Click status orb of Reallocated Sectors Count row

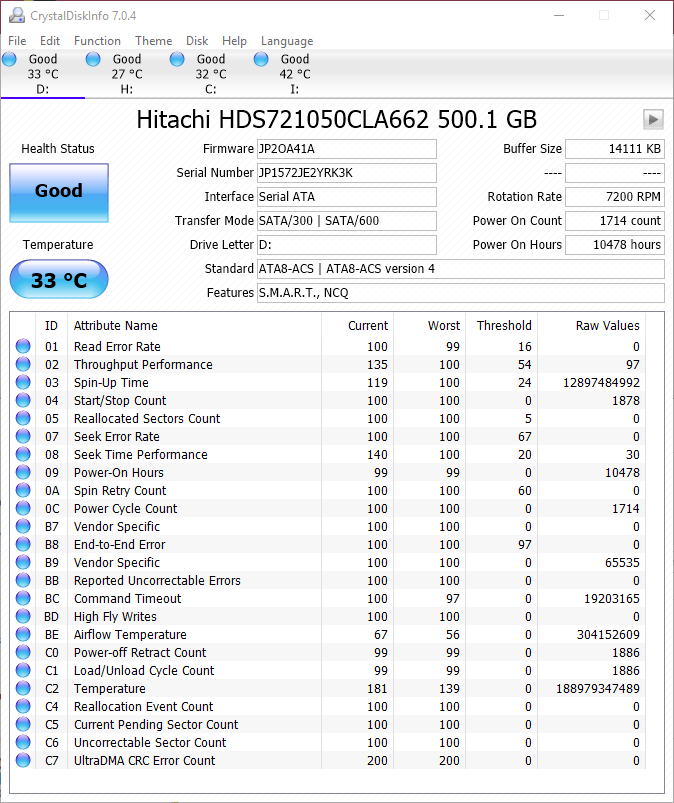[x=23, y=418]
